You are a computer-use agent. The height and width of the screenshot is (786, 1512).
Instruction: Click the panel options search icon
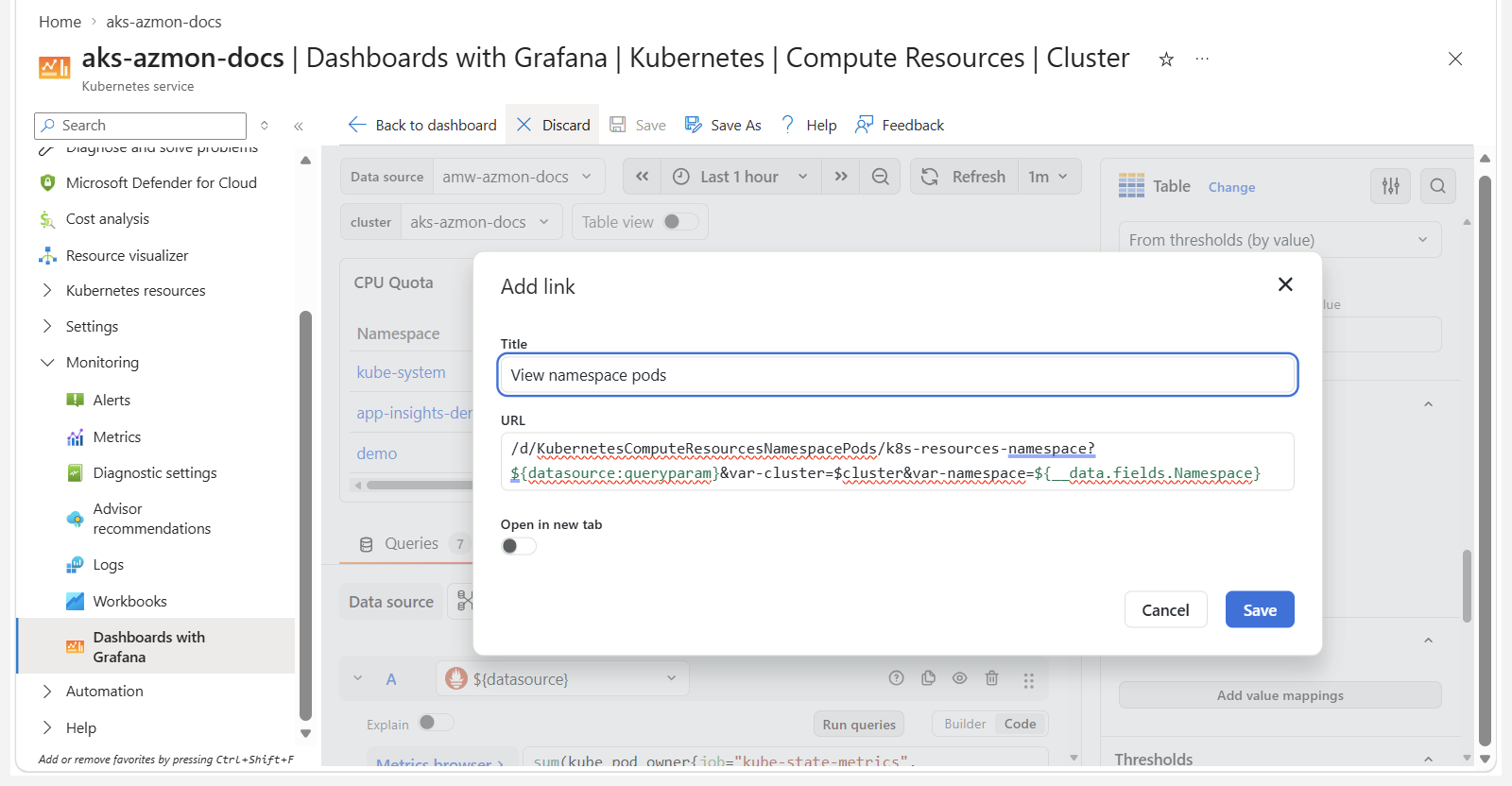point(1437,186)
